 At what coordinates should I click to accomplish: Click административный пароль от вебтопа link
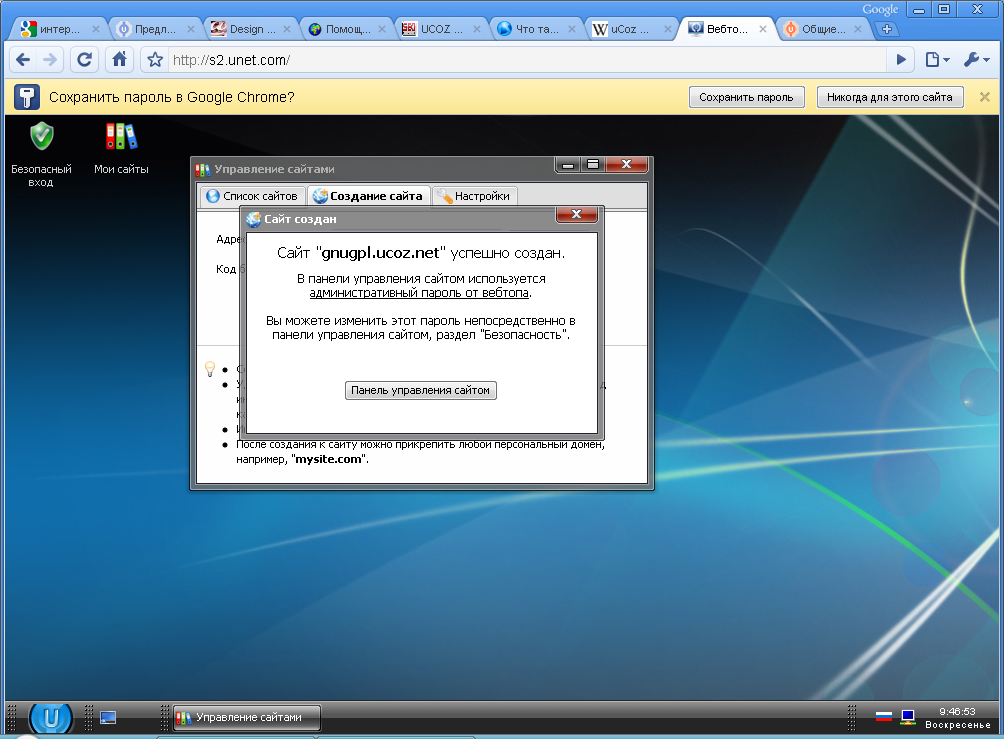419,293
